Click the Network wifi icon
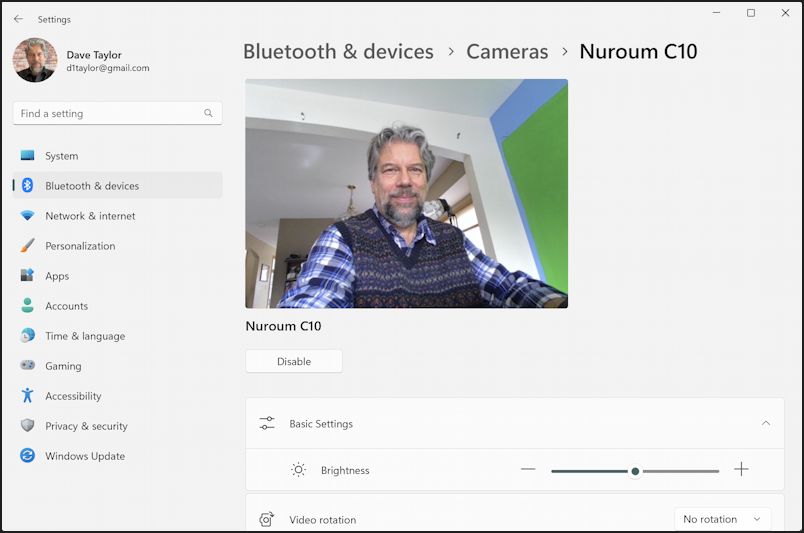Viewport: 804px width, 533px height. (27, 215)
